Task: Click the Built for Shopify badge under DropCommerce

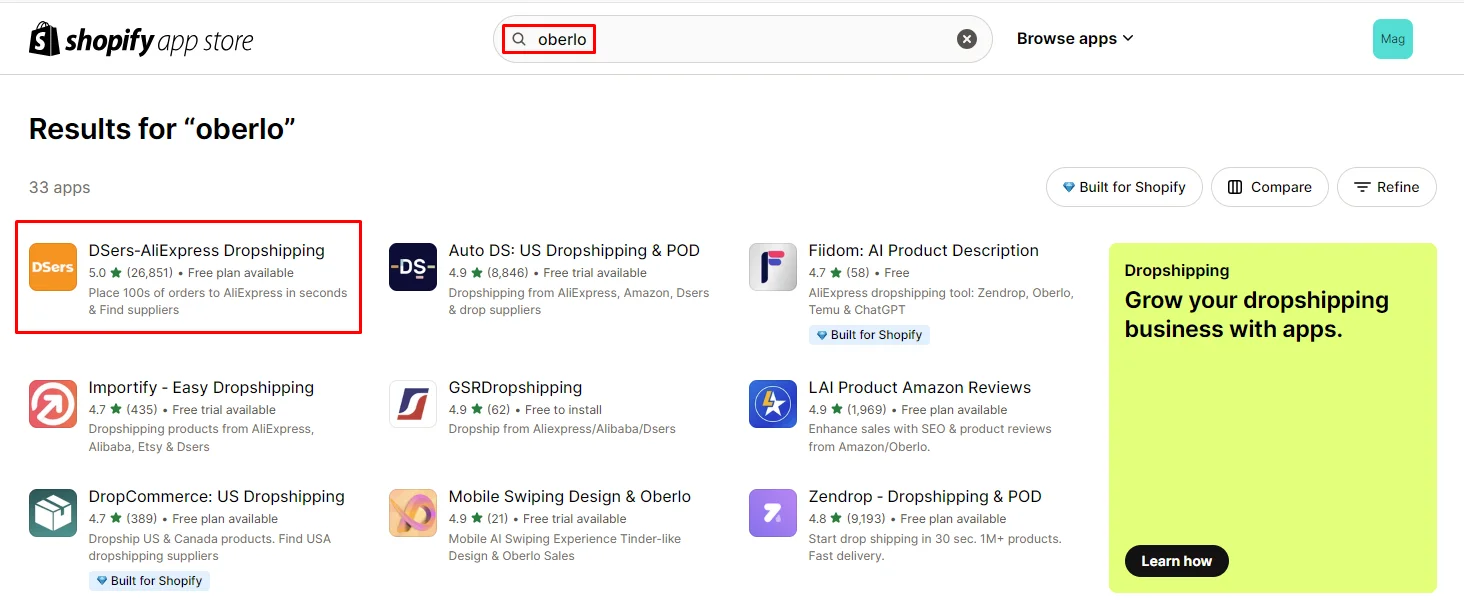Action: click(149, 580)
